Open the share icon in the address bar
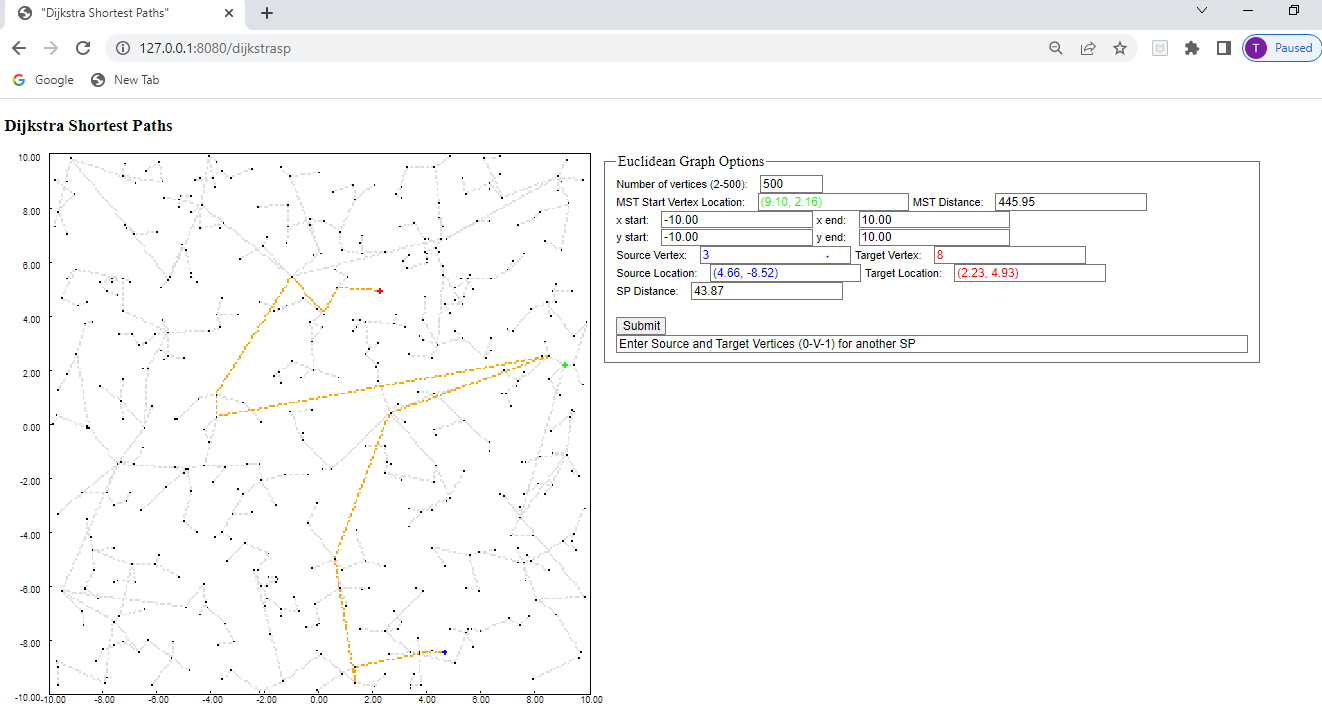Screen dimensions: 1322x715 1088,47
